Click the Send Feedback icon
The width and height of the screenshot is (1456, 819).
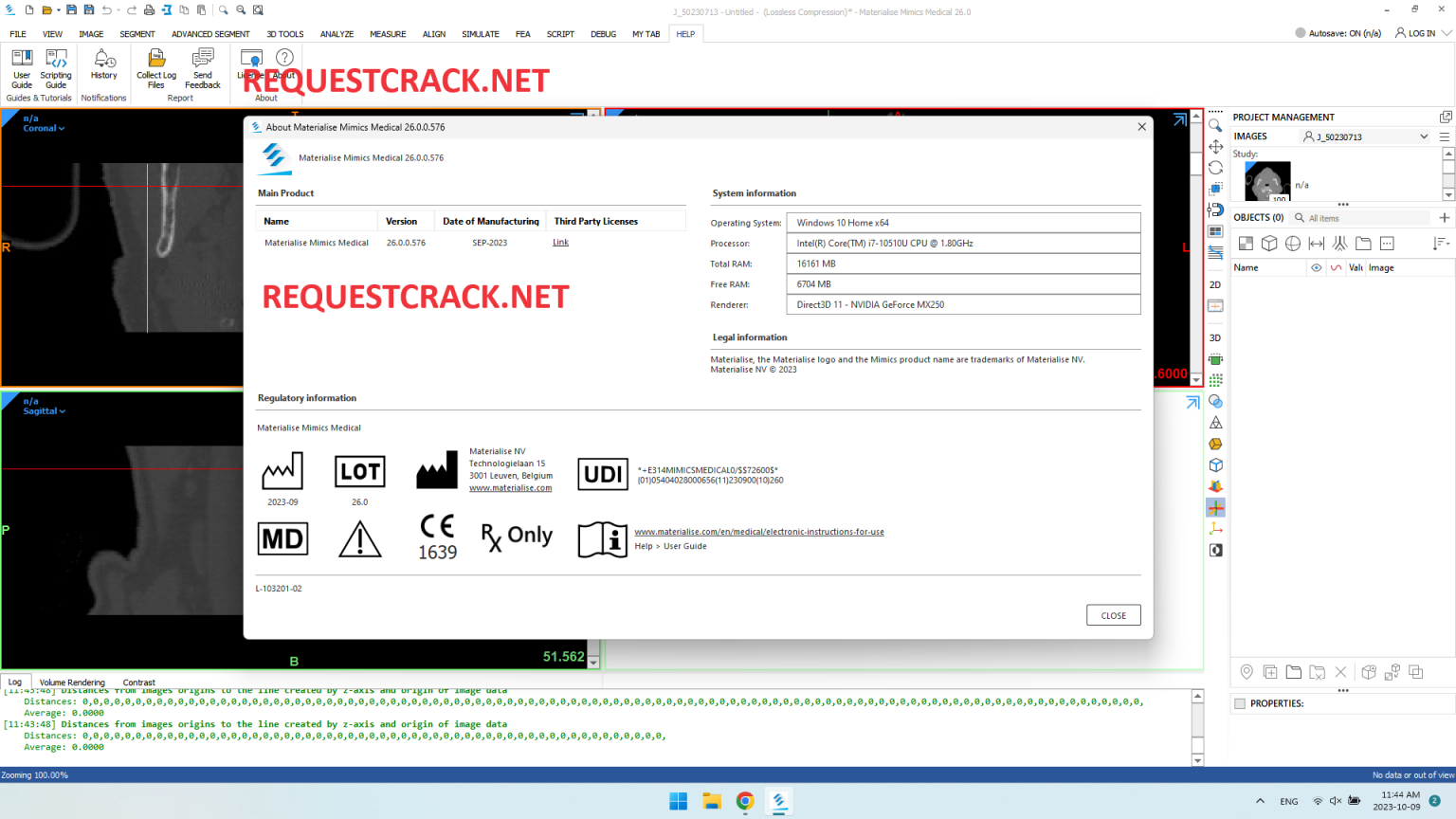tap(202, 70)
